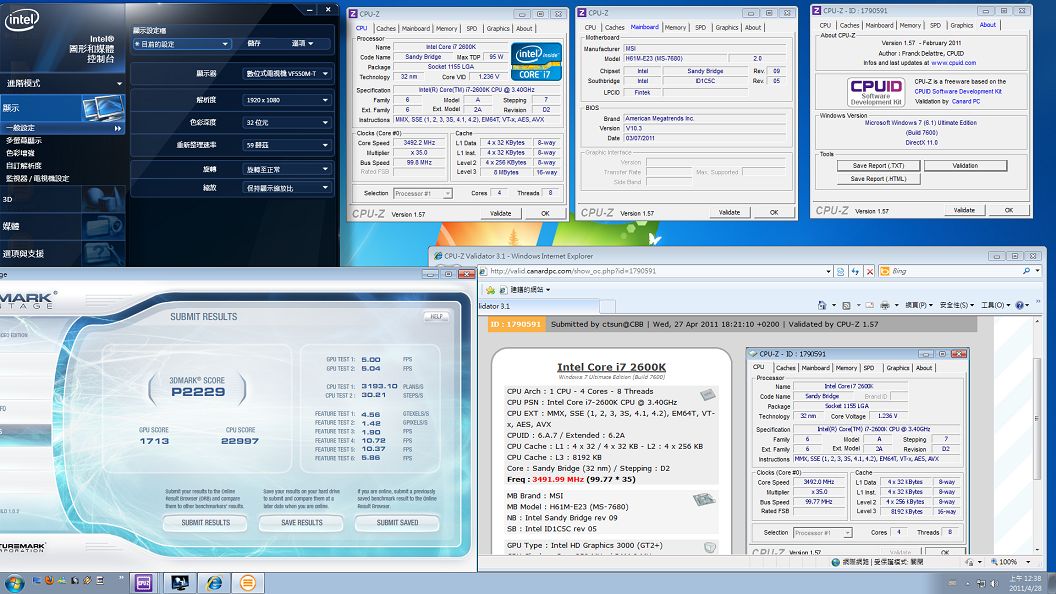Switch to the Intel graphics monitor taskbar icon

pyautogui.click(x=179, y=583)
